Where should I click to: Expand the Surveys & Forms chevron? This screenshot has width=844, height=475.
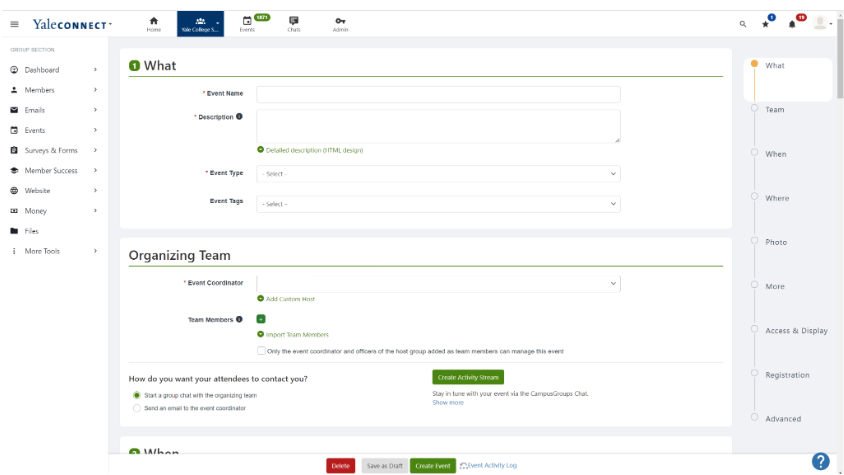(x=95, y=150)
